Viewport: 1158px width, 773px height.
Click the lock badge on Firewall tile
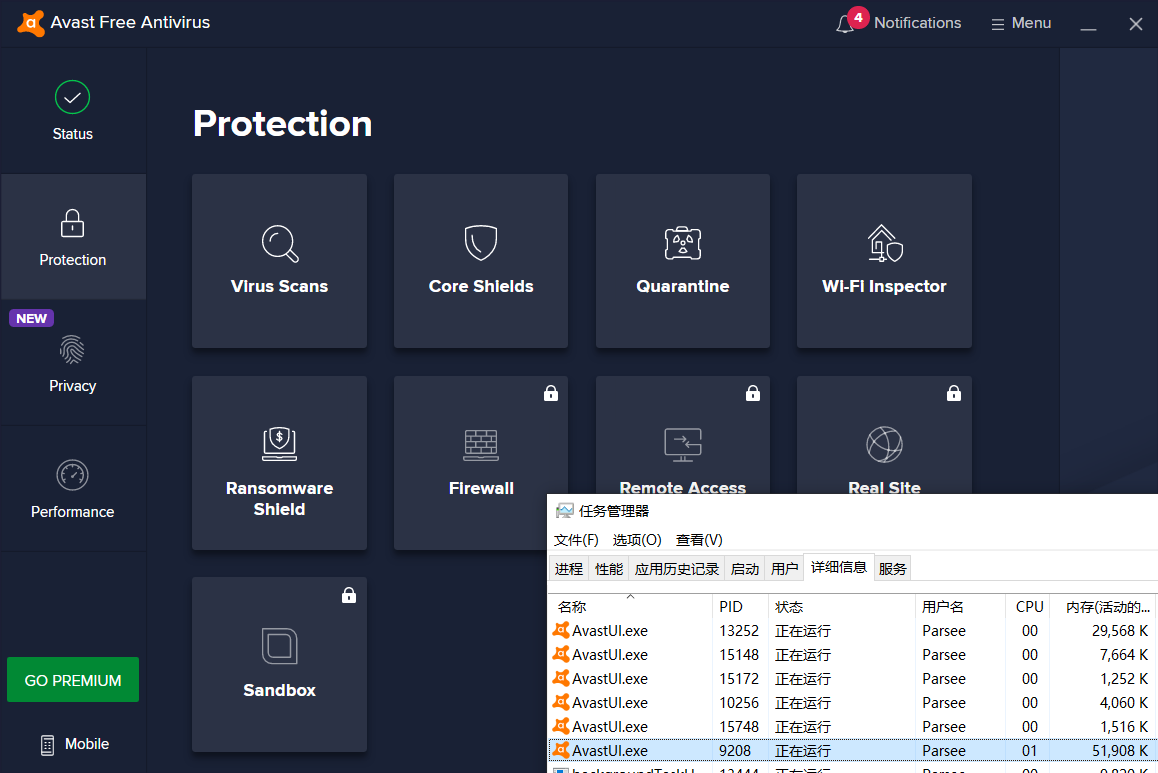551,393
